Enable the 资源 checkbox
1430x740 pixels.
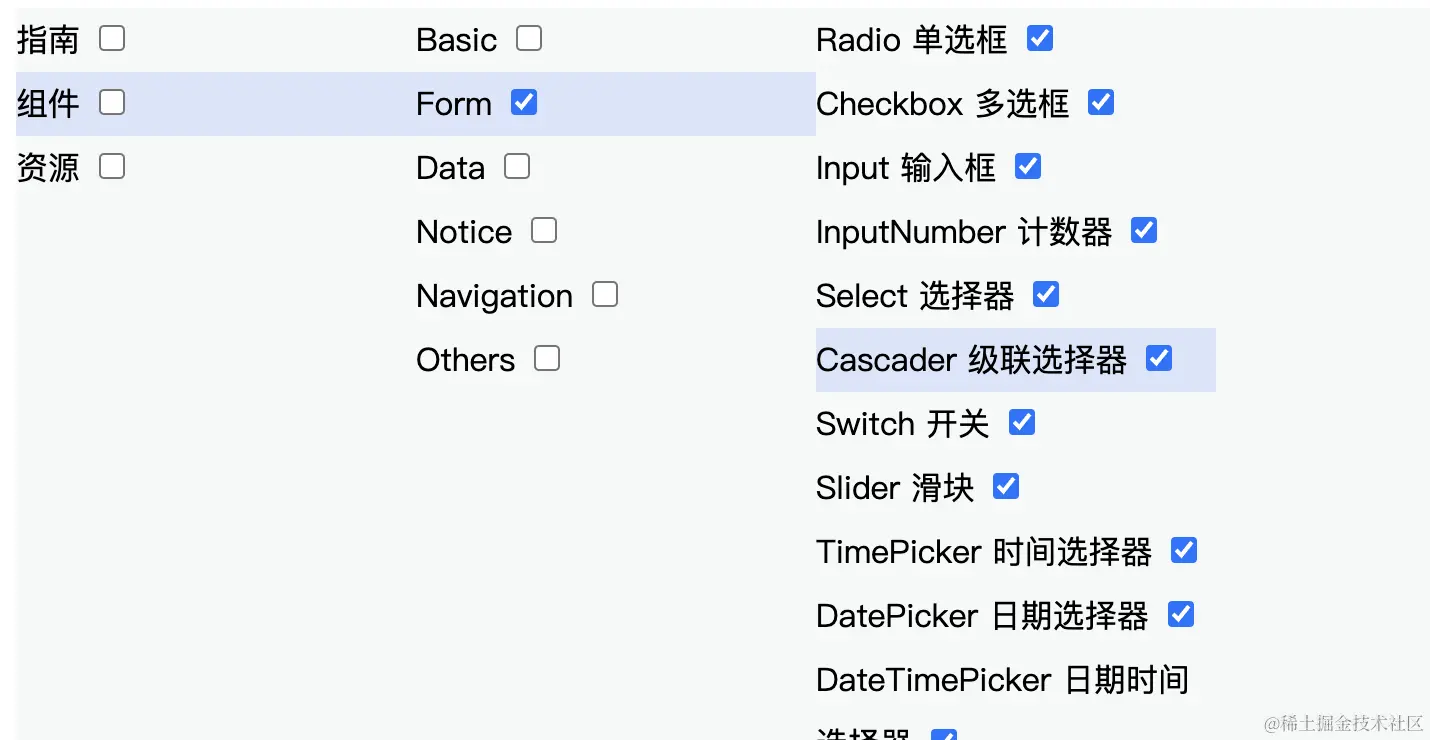112,166
